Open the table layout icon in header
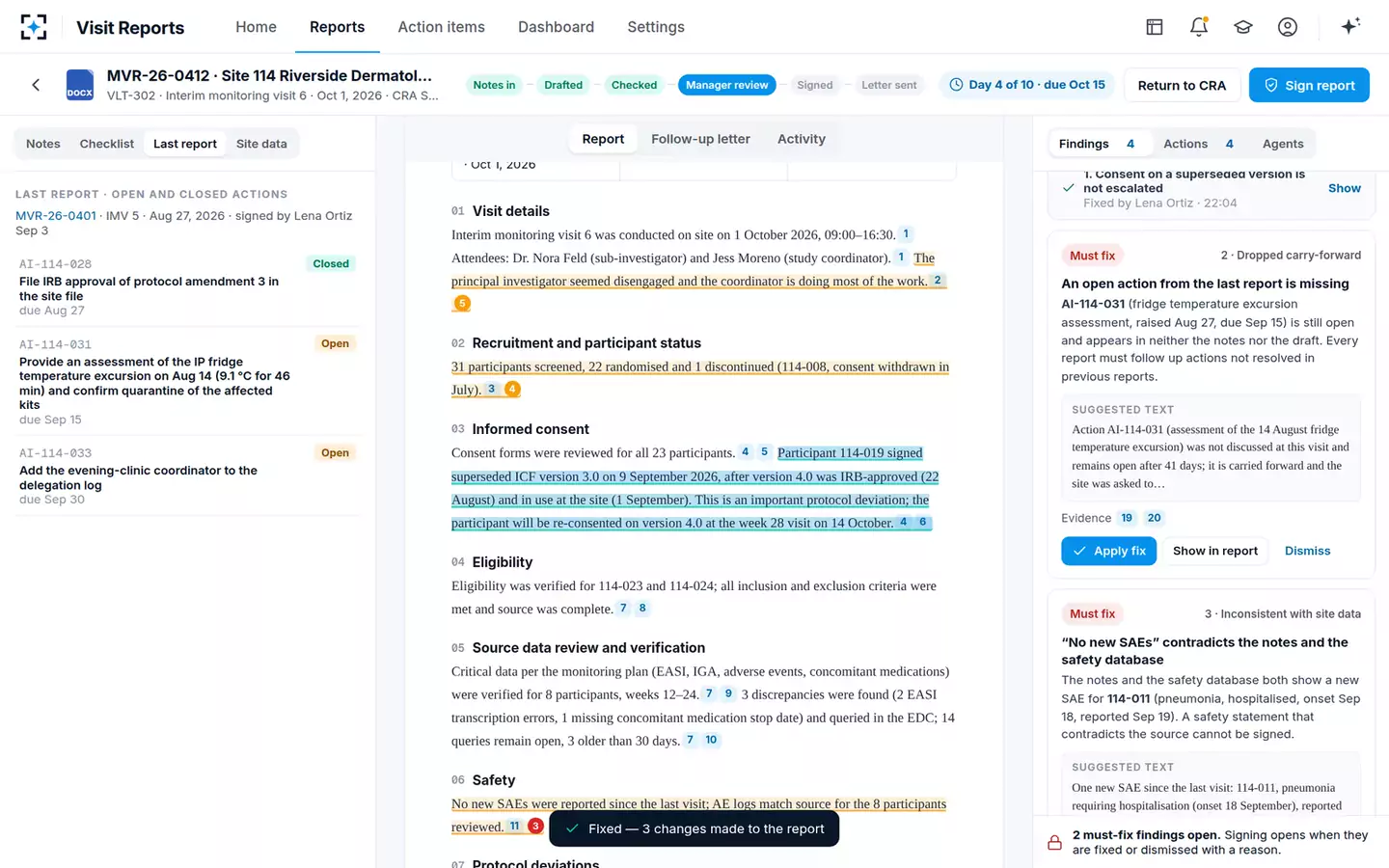Screen dimensions: 1389x868 pyautogui.click(x=1155, y=27)
